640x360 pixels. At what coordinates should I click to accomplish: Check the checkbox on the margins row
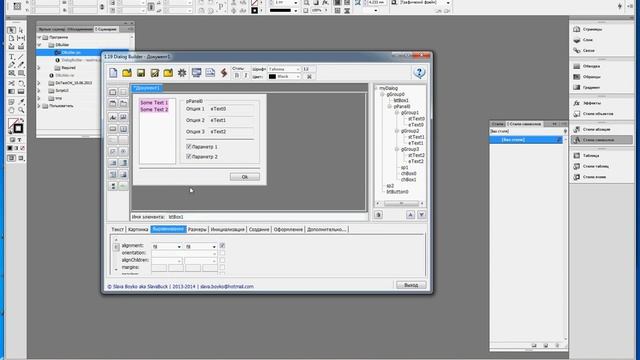[x=222, y=267]
